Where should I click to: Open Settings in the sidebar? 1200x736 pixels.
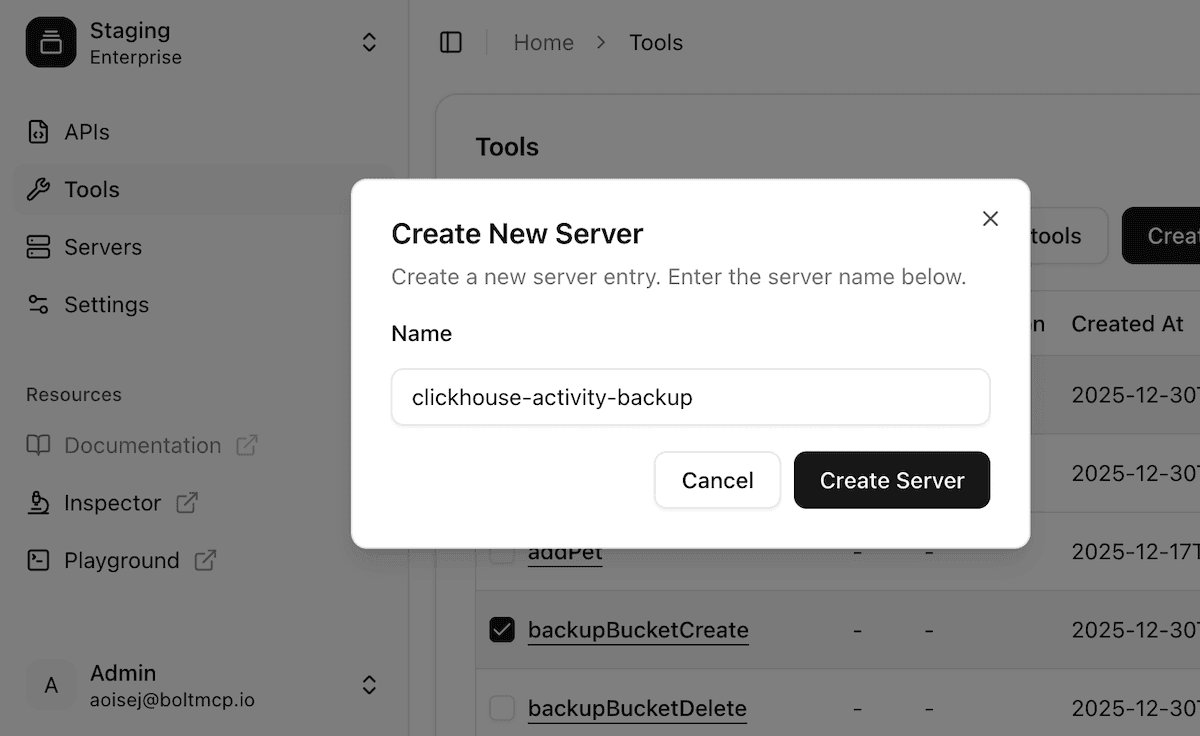(x=106, y=305)
